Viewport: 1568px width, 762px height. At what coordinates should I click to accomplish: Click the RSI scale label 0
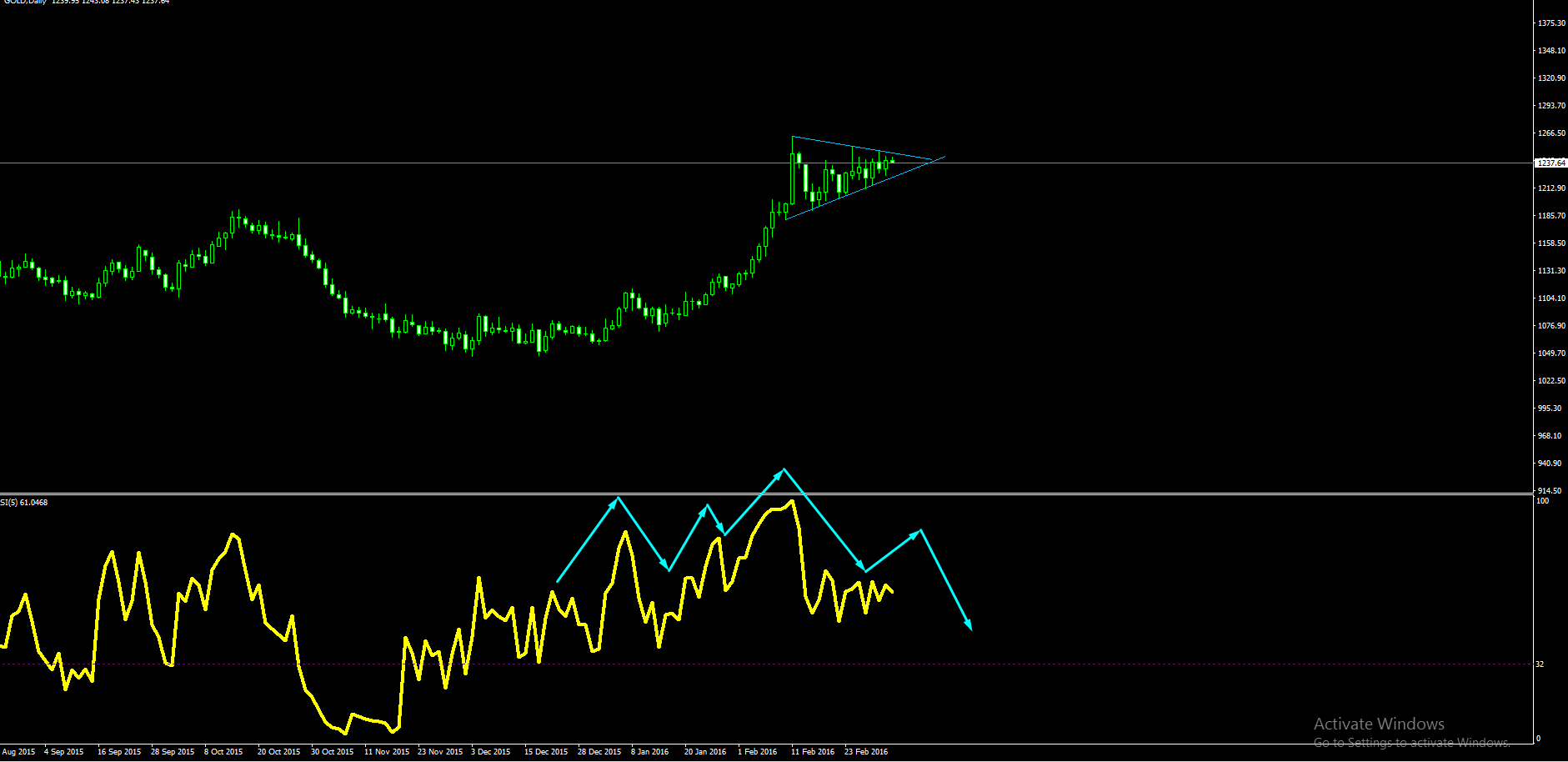[x=1539, y=739]
